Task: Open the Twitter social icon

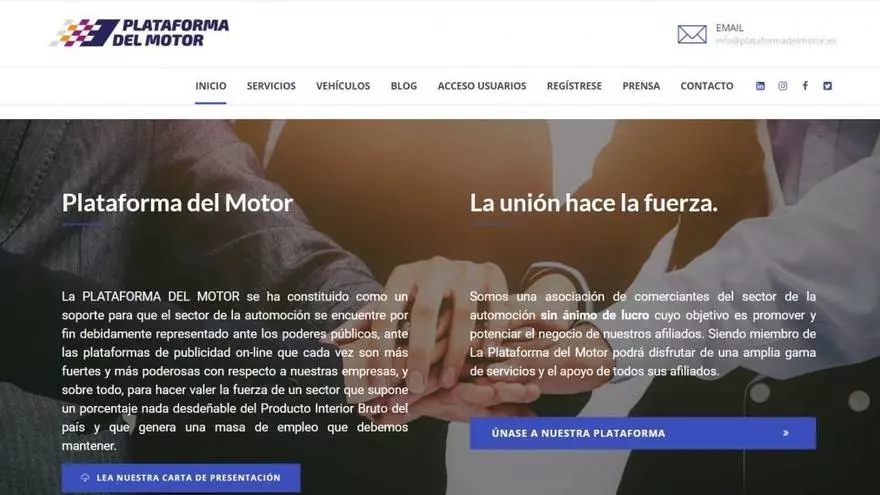Action: 827,86
